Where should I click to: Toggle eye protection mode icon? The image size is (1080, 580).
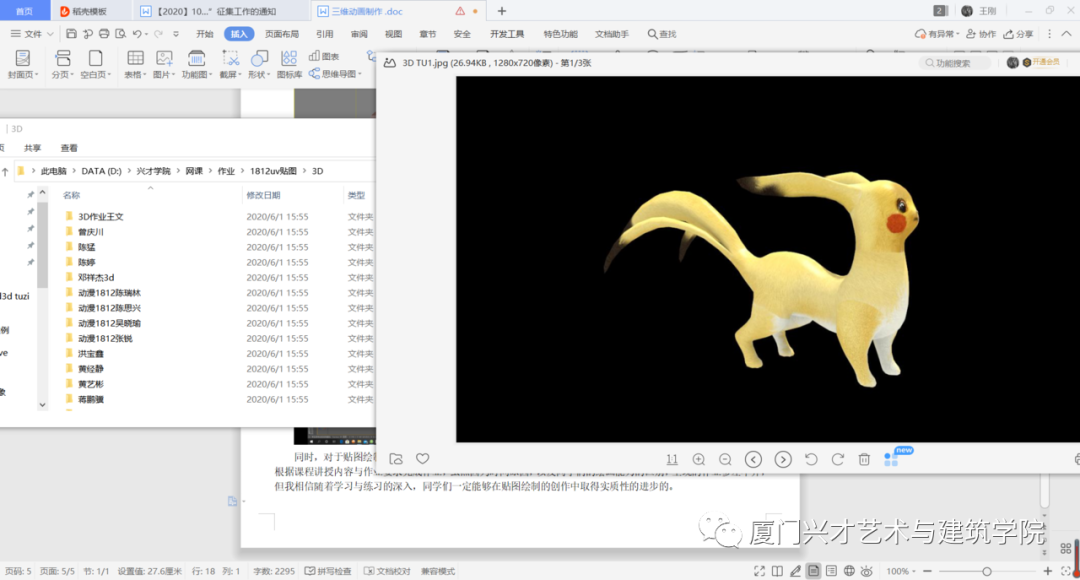point(867,571)
